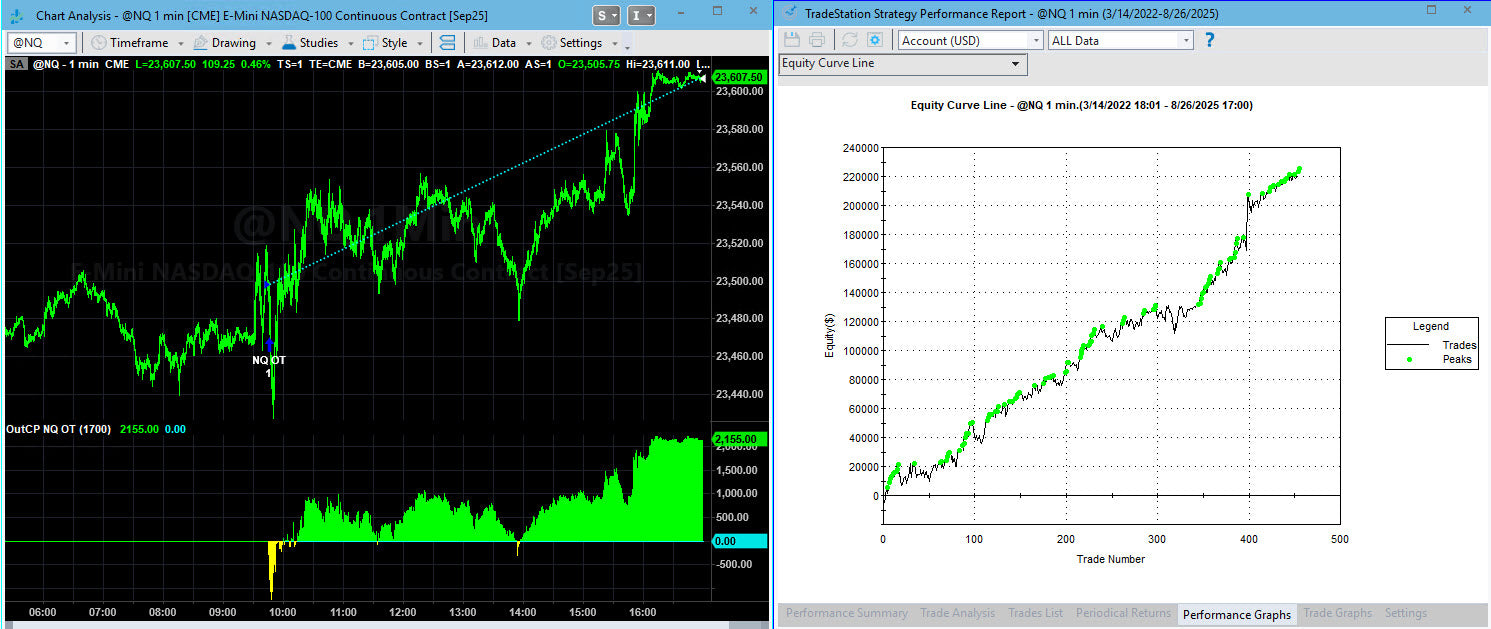Viewport: 1491px width, 629px height.
Task: Expand the arrow next to Timeframe
Action: [180, 44]
